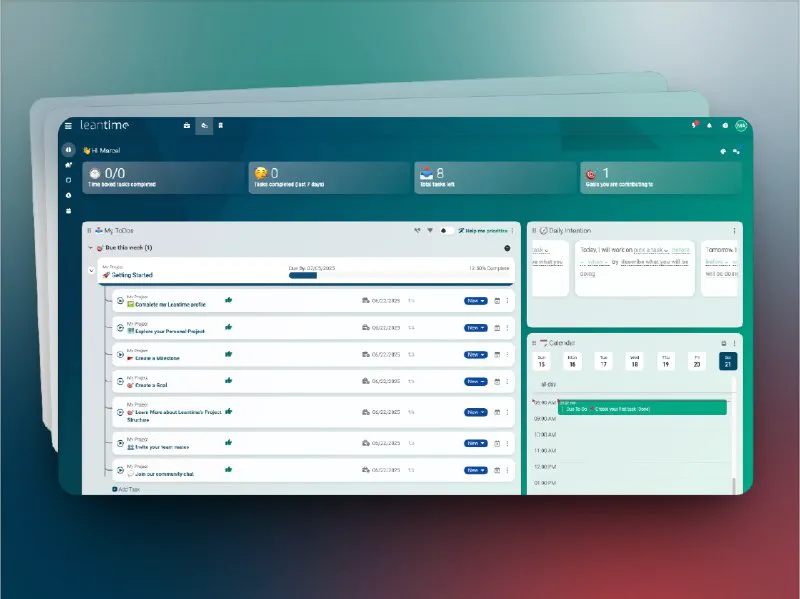Click Help me prioritize button

click(x=485, y=230)
